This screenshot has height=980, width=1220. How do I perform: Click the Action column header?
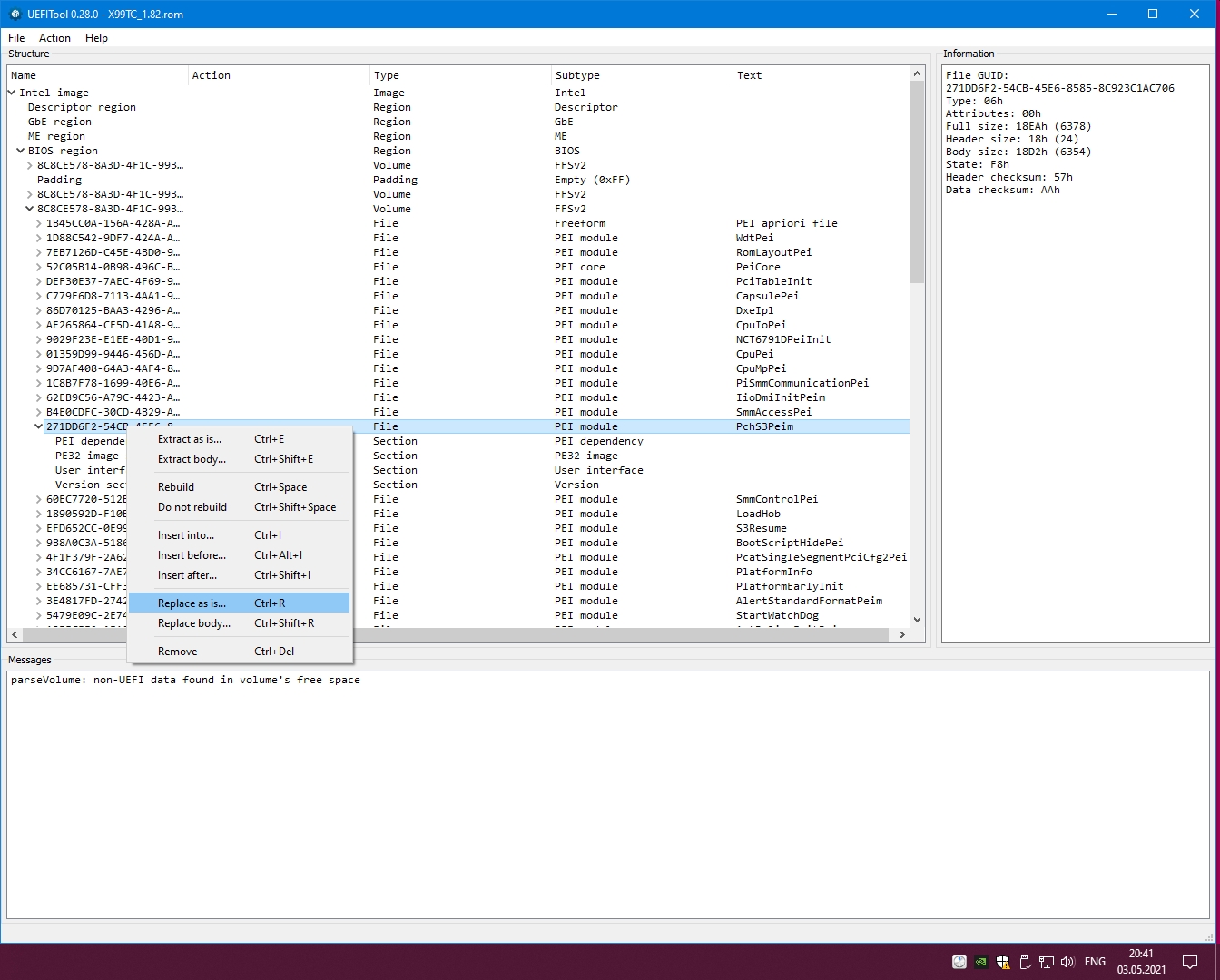point(280,75)
